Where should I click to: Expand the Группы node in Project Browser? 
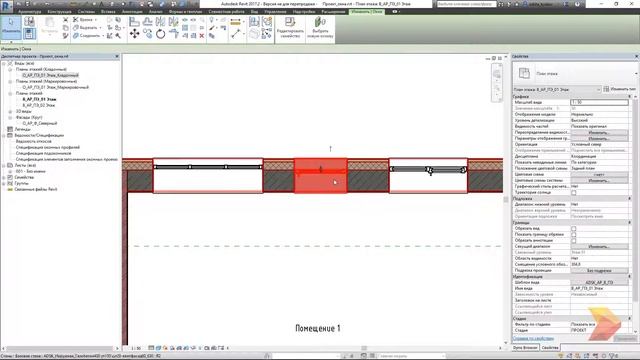point(4,183)
